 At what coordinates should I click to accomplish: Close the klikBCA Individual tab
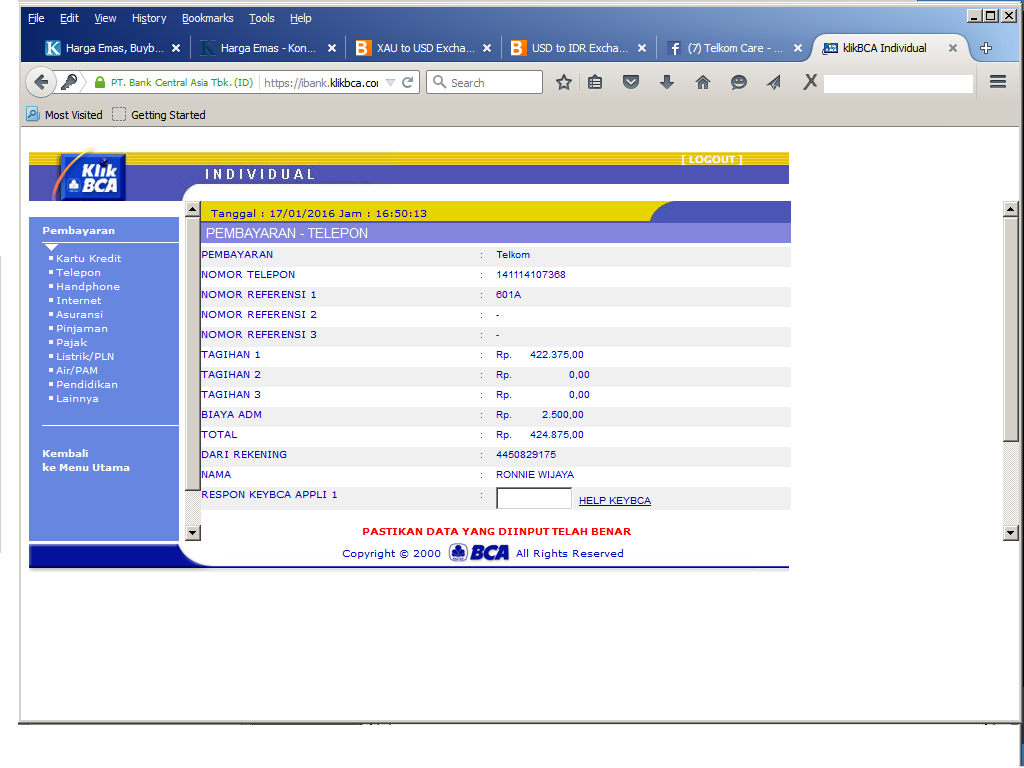click(x=953, y=48)
